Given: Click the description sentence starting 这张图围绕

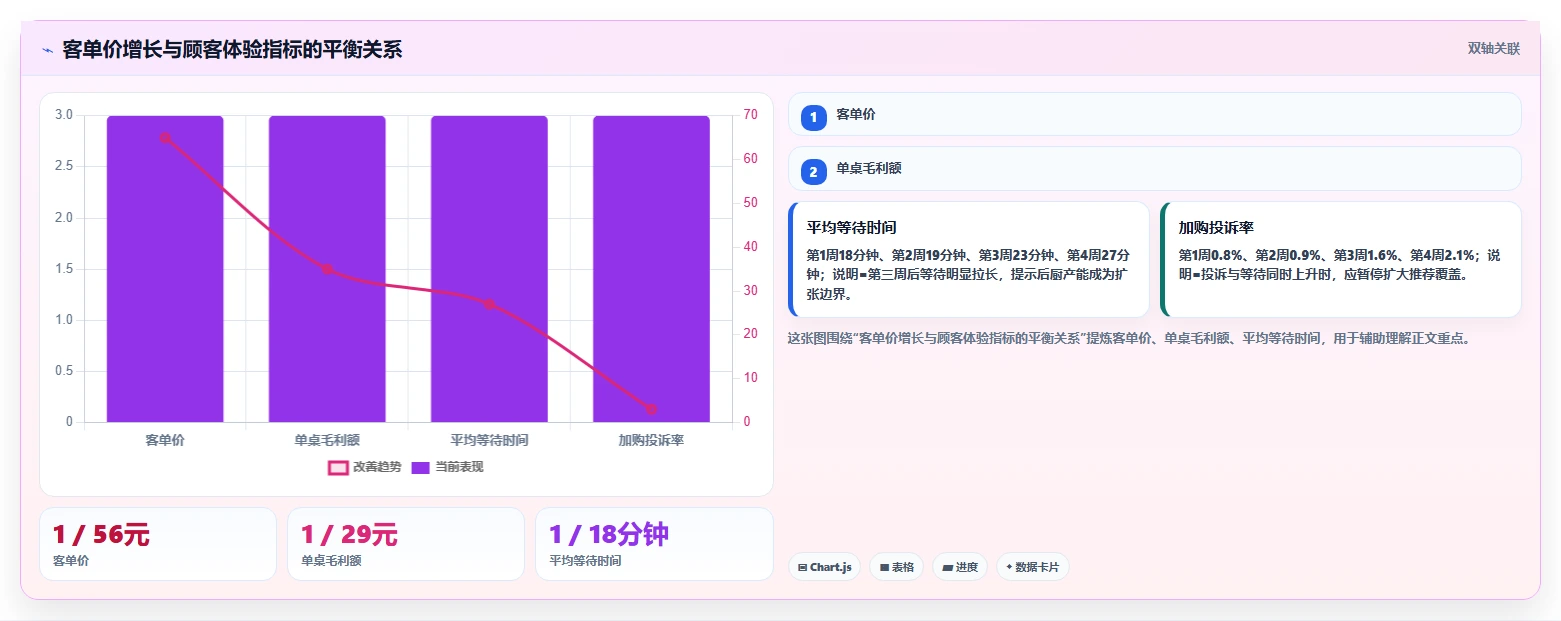Looking at the screenshot, I should click(1131, 339).
